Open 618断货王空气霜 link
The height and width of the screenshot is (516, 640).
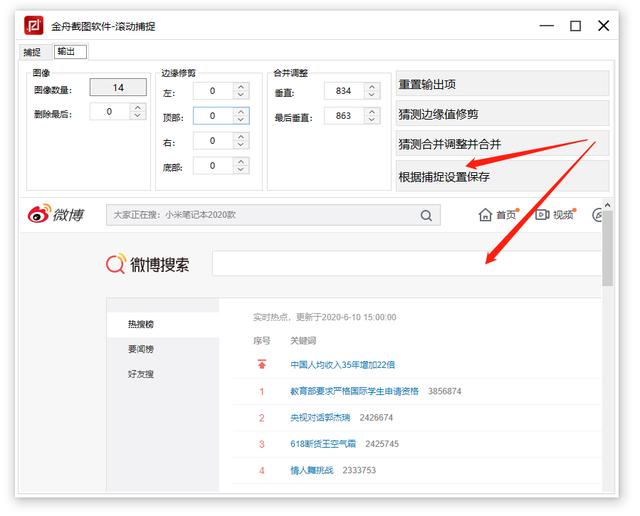(x=323, y=444)
